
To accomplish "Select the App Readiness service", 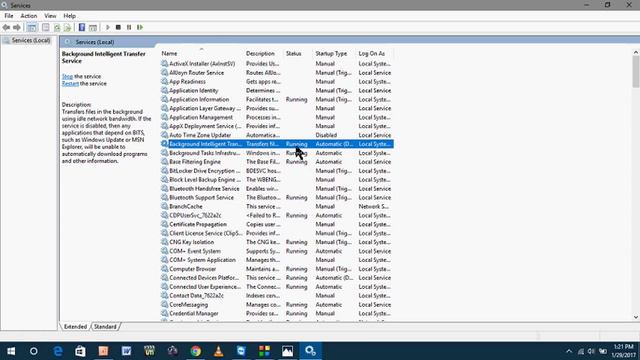I will 277,82.
